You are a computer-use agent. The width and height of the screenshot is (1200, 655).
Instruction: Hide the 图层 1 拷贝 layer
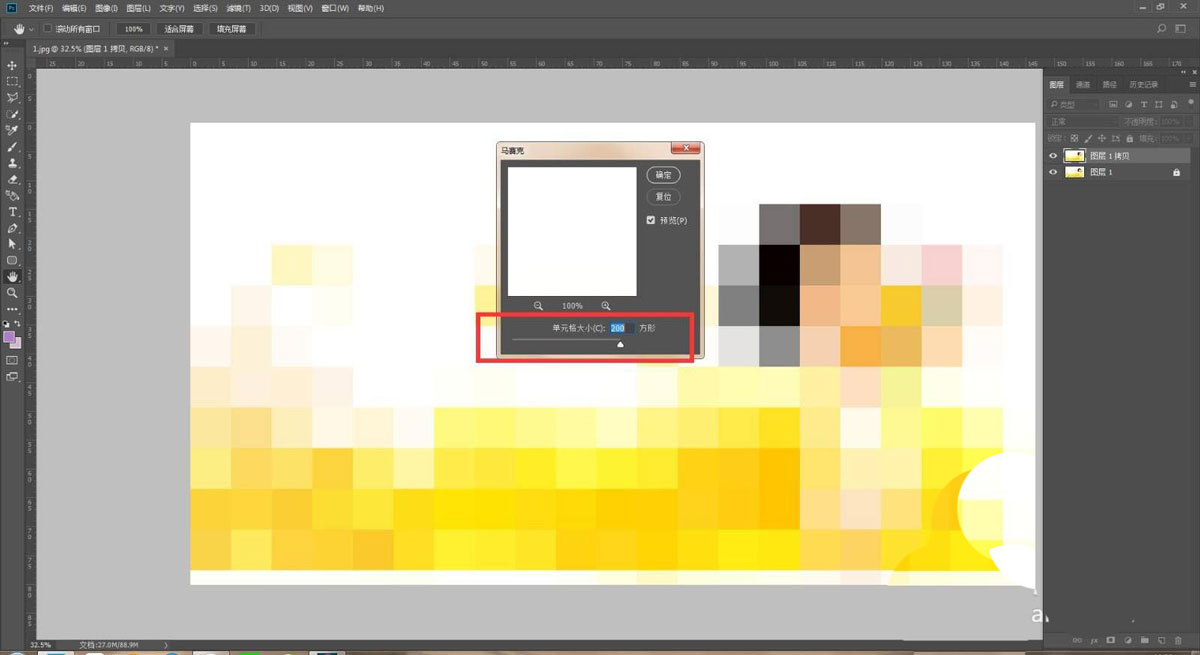(x=1052, y=156)
